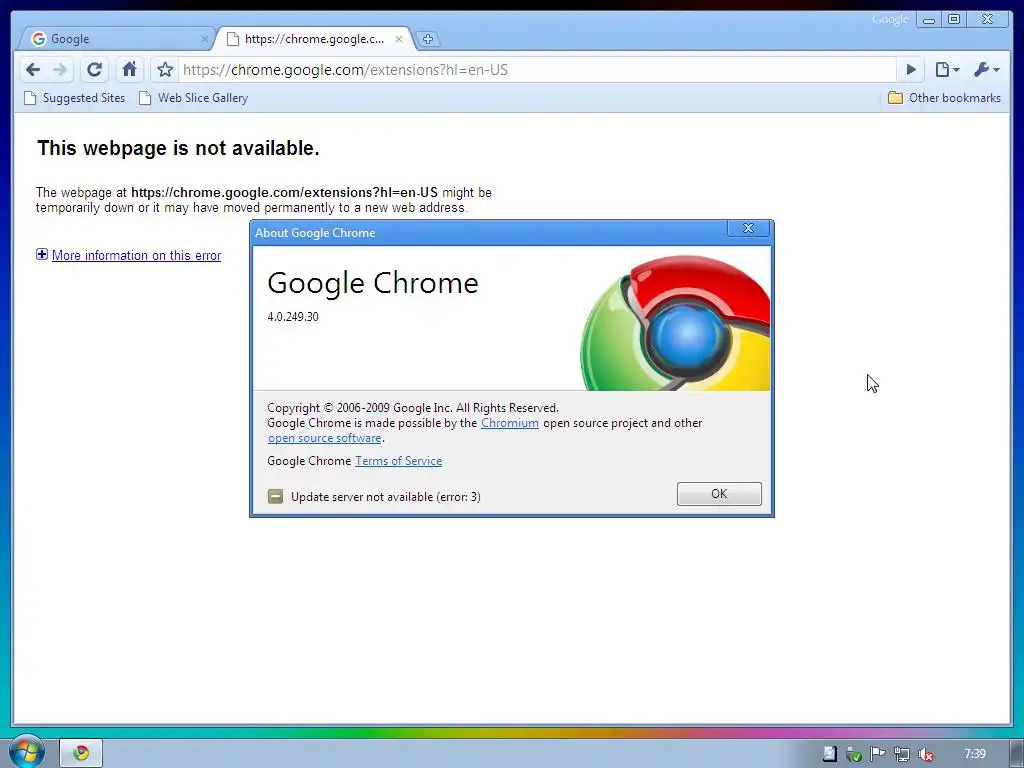The height and width of the screenshot is (768, 1024).
Task: Click the Chrome logo in About dialog
Action: (x=675, y=323)
